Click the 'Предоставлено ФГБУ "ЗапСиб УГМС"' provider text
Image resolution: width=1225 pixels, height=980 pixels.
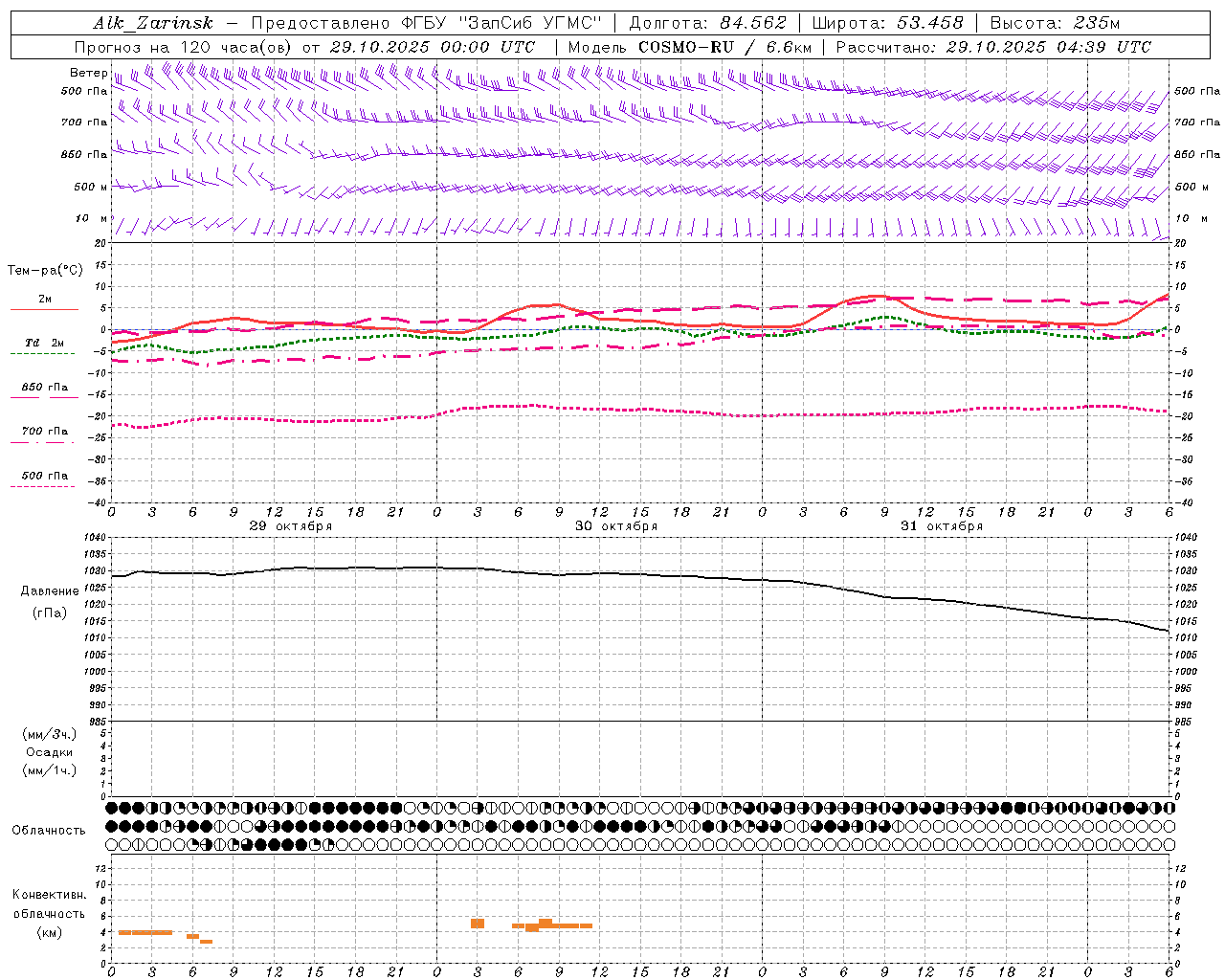click(426, 23)
